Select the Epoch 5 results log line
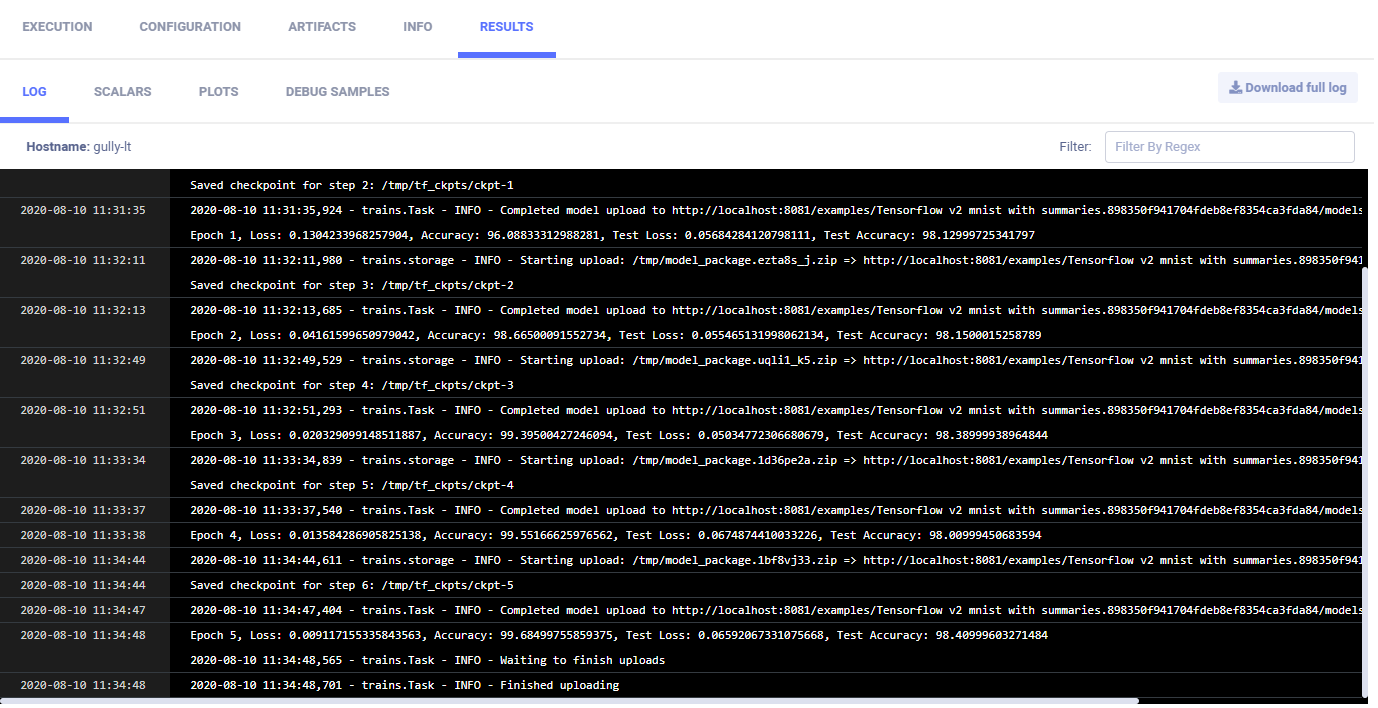Viewport: 1378px width, 708px height. (618, 635)
